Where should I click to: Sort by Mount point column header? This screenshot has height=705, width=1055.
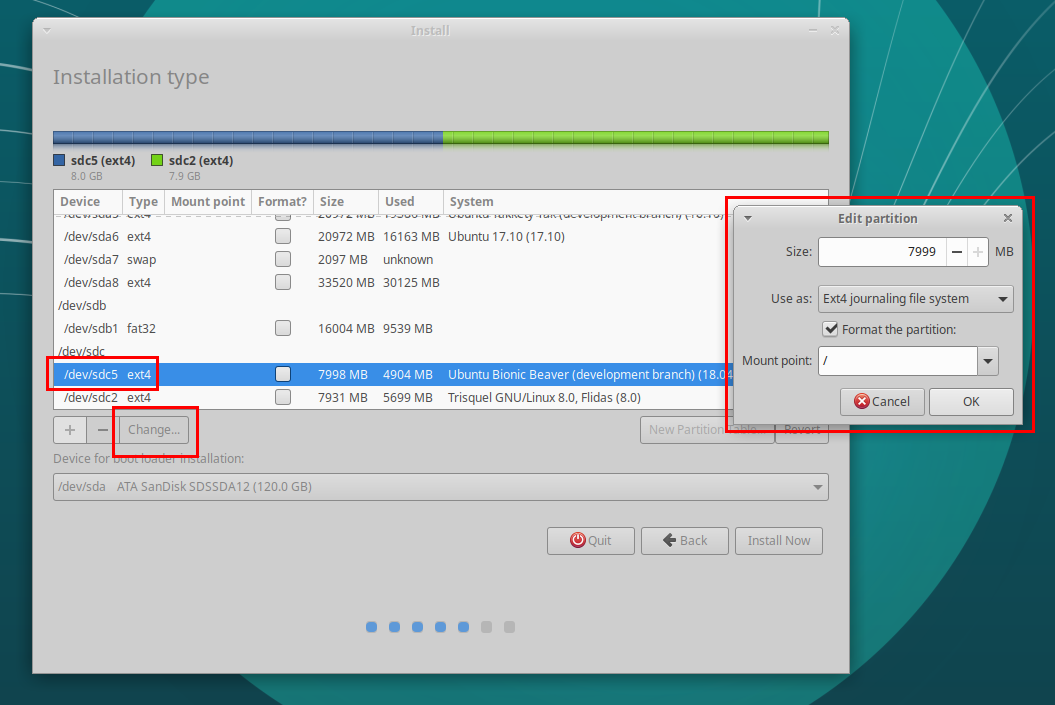pos(208,202)
